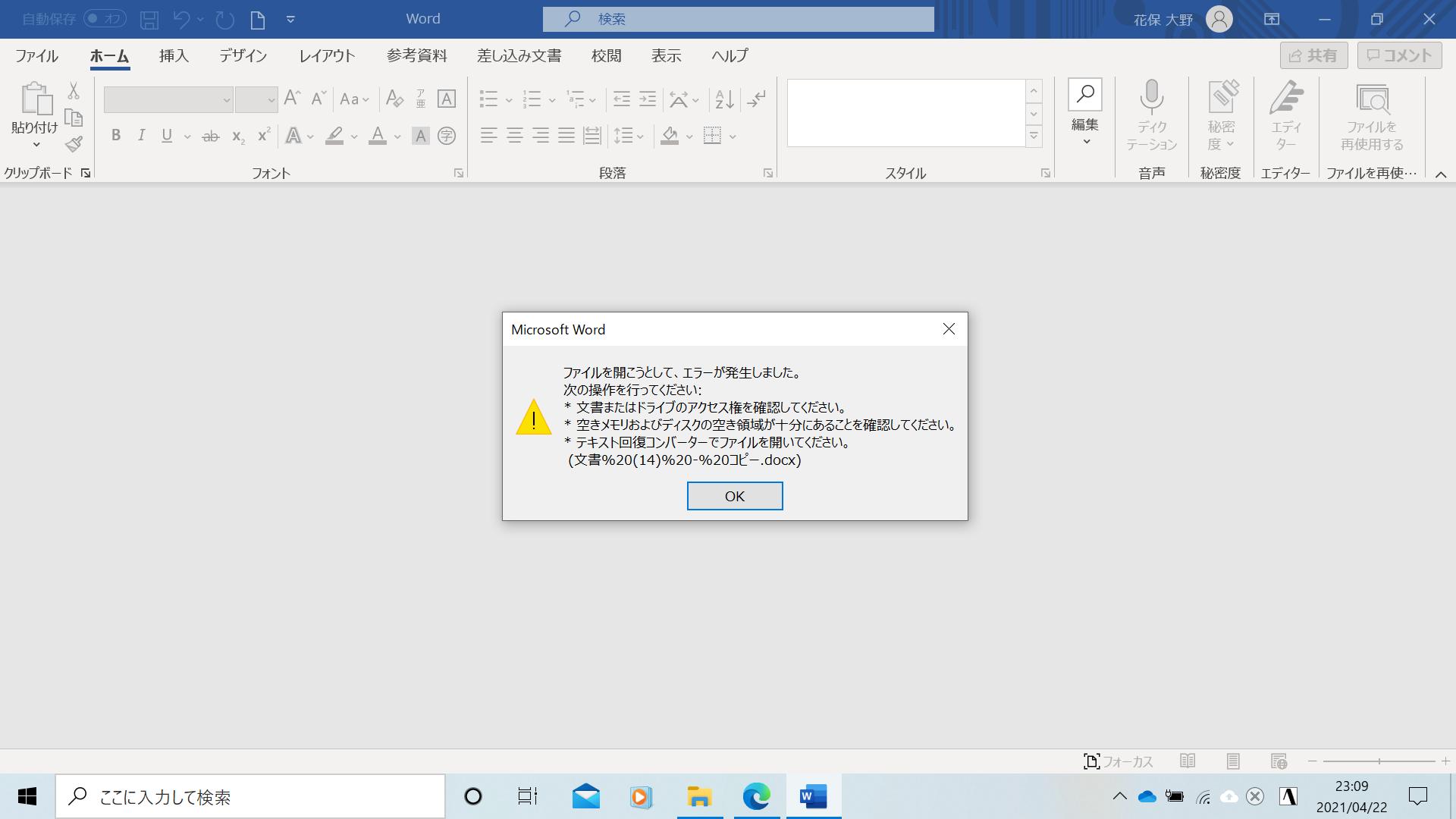The image size is (1456, 819).
Task: Close the Microsoft Word error dialog
Action: [949, 329]
